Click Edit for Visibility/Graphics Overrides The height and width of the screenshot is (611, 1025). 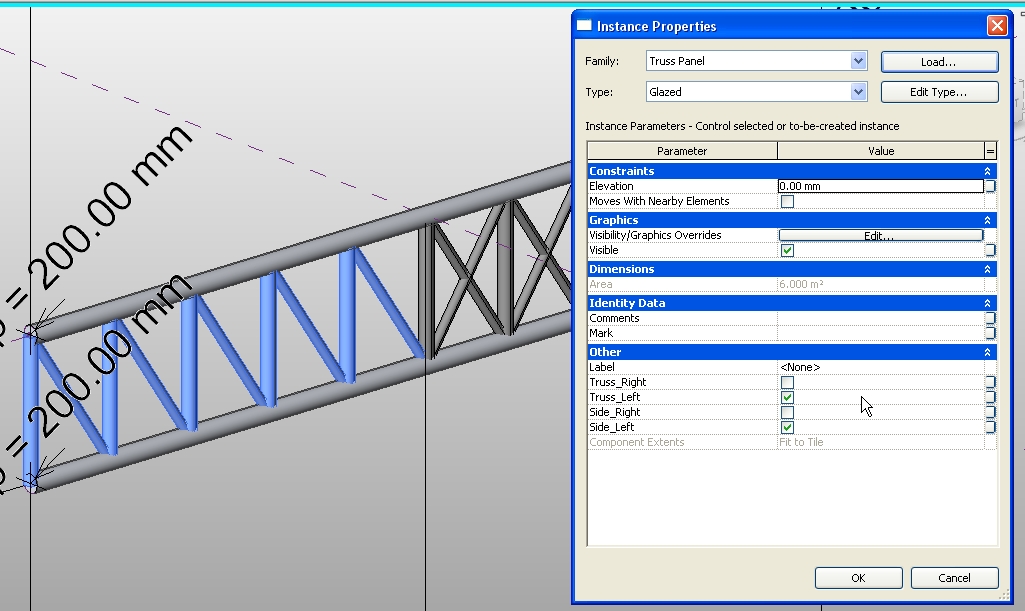coord(881,234)
